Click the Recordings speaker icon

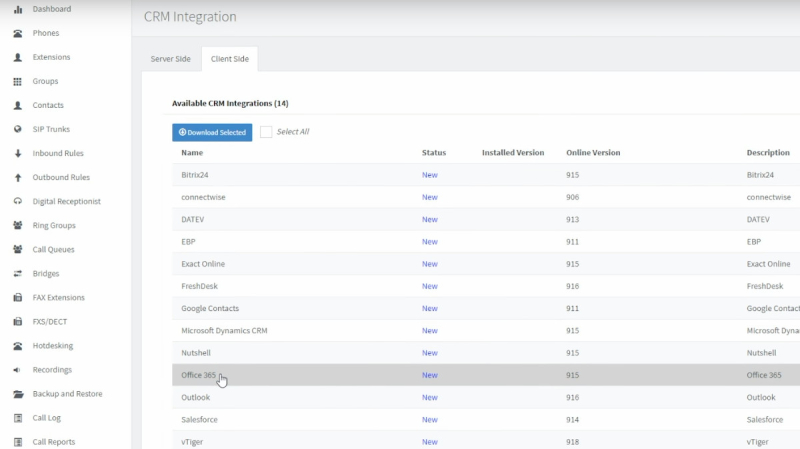(18, 370)
